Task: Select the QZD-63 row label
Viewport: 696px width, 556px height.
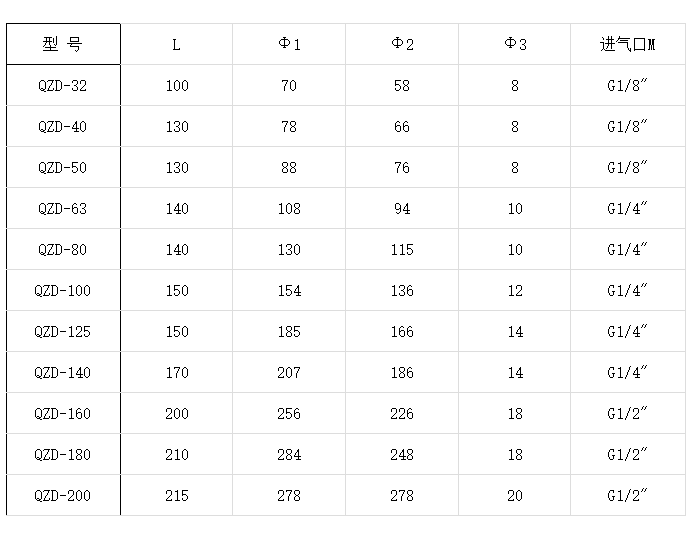Action: click(x=63, y=209)
